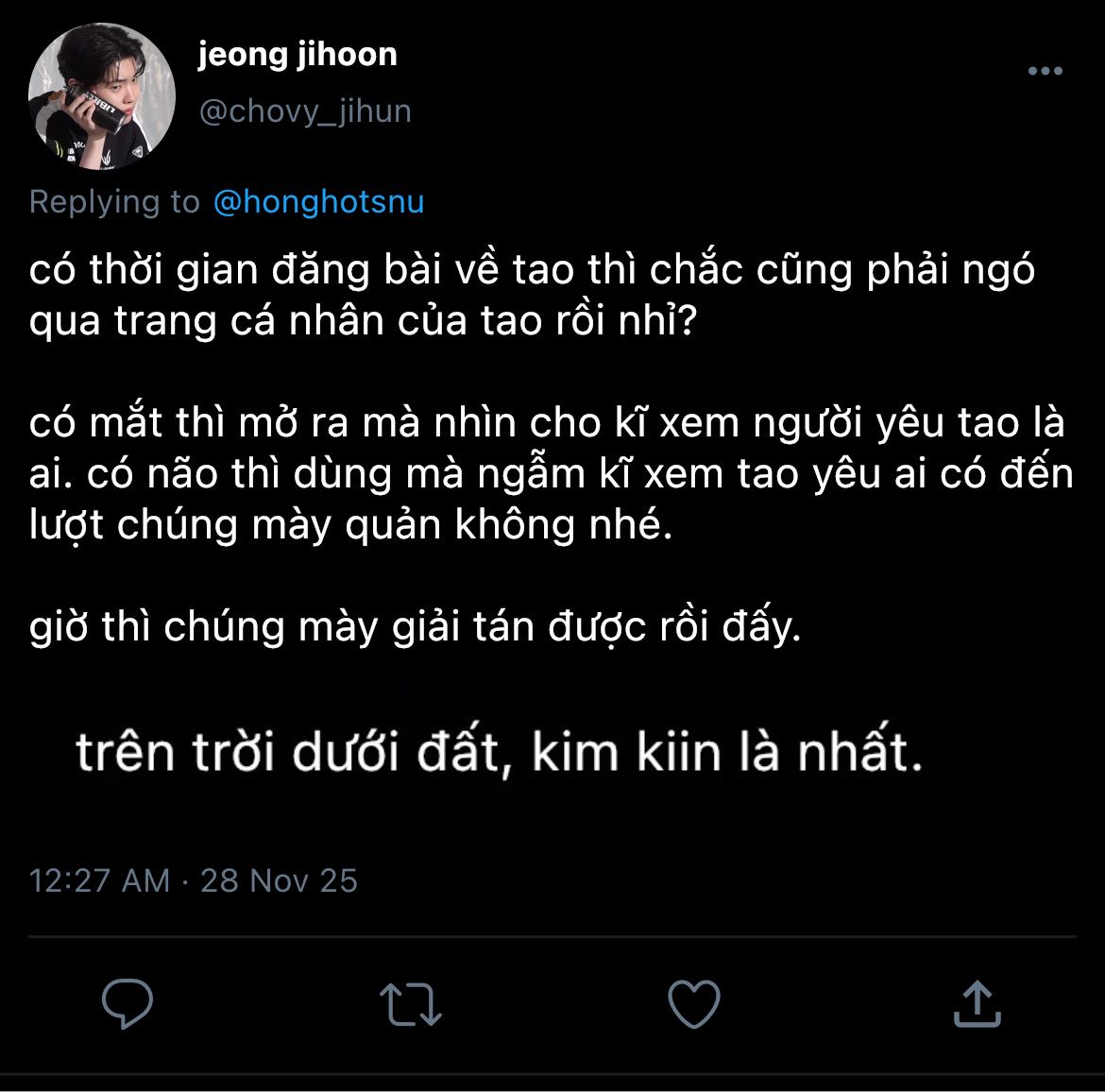Click the 'Replying to' label
This screenshot has height=1092, width=1105.
[x=115, y=202]
